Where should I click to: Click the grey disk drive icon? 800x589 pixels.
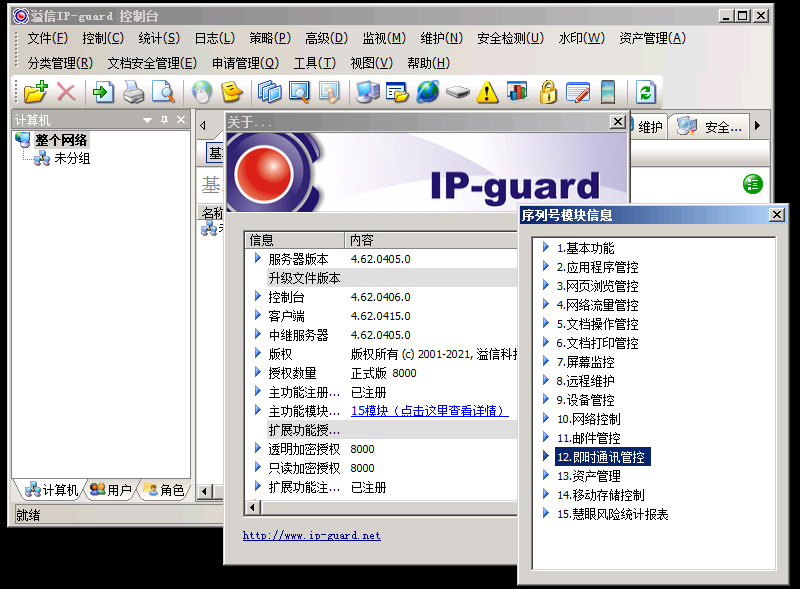coord(458,93)
